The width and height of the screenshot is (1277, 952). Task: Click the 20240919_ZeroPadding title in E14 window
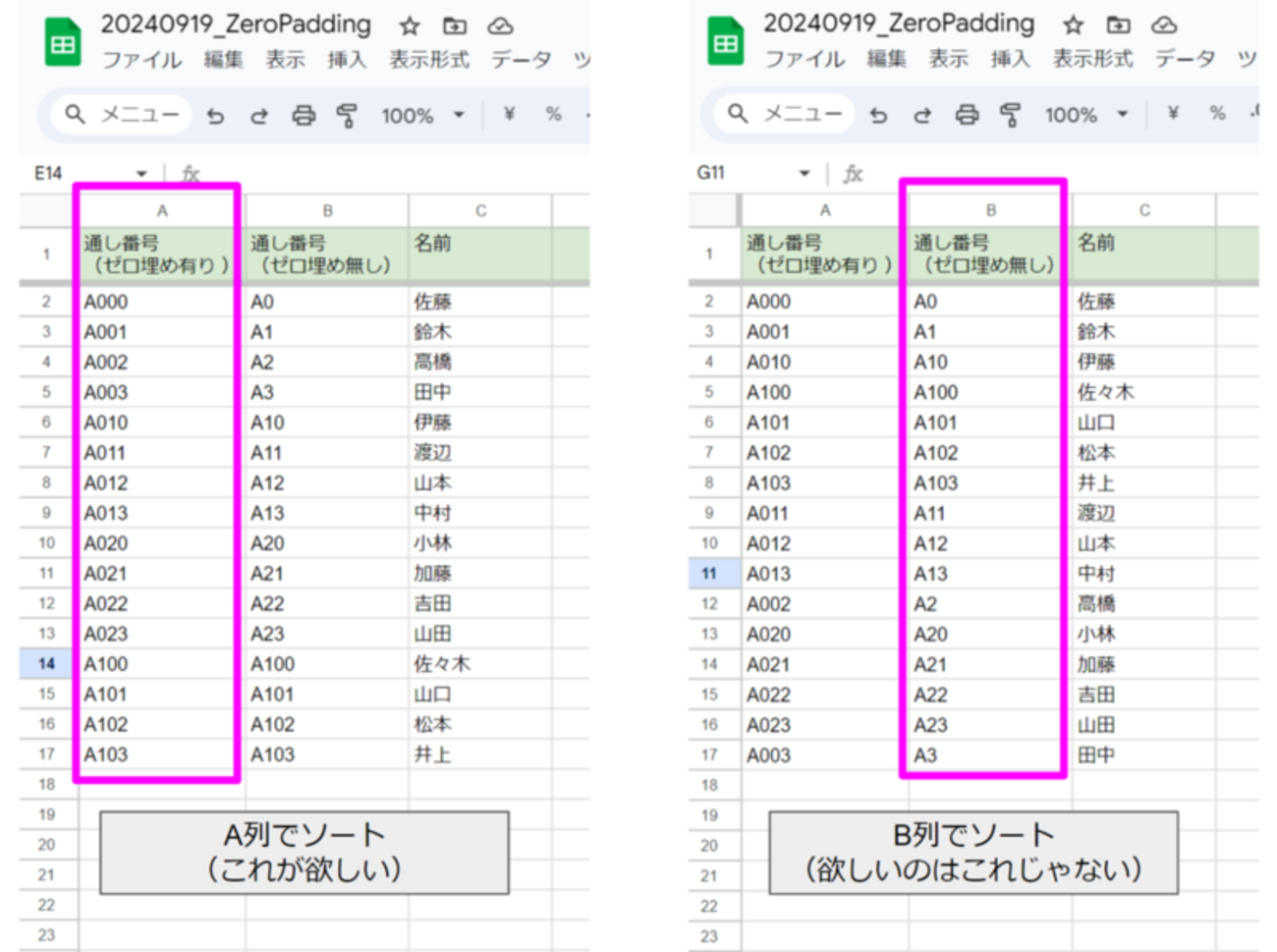(x=236, y=25)
